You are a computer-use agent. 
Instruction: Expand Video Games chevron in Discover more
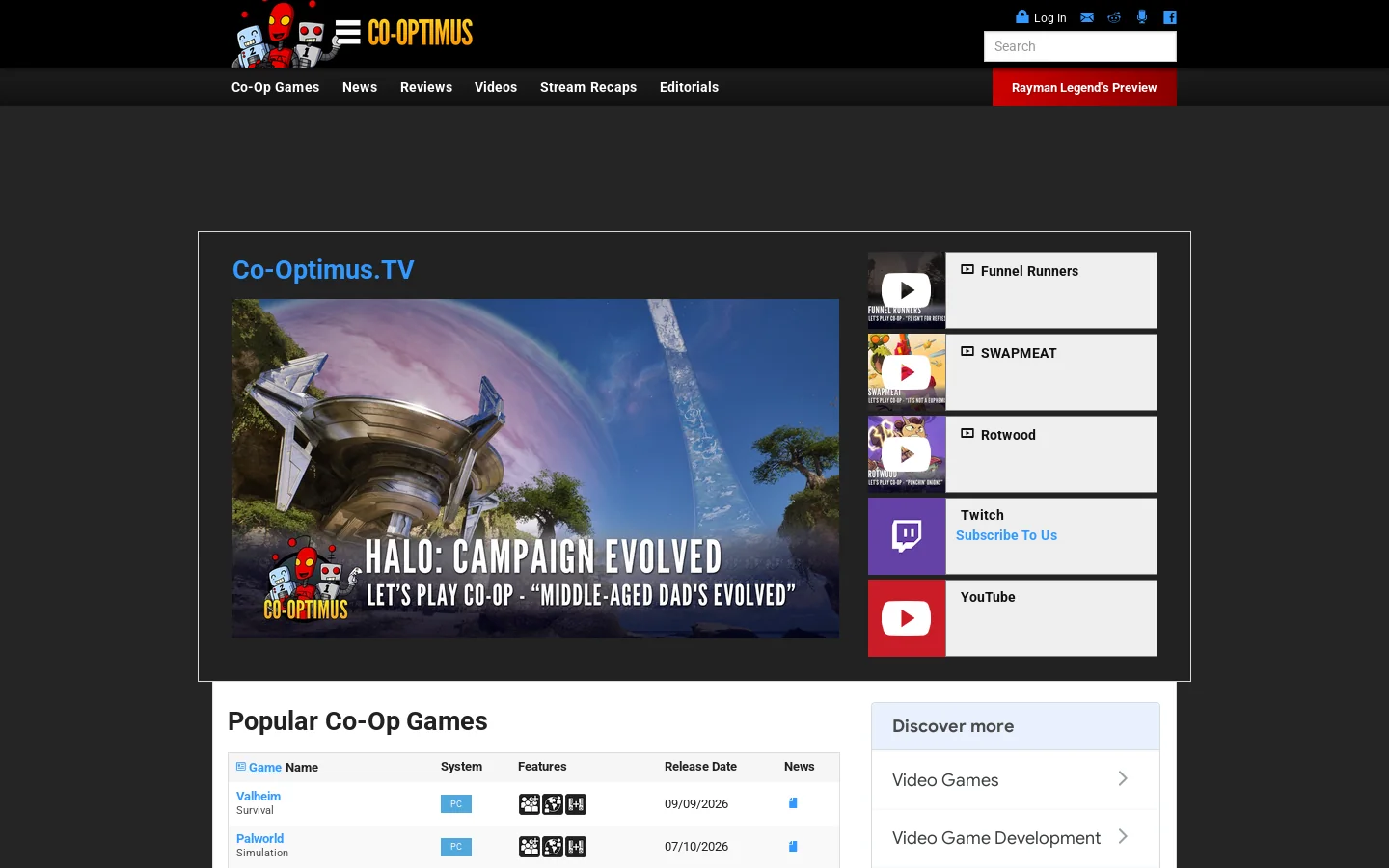pos(1123,778)
